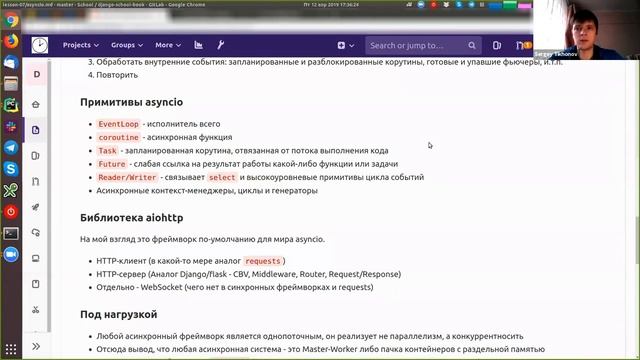Viewport: 640px width, 360px height.
Task: Click the select code label
Action: point(222,178)
